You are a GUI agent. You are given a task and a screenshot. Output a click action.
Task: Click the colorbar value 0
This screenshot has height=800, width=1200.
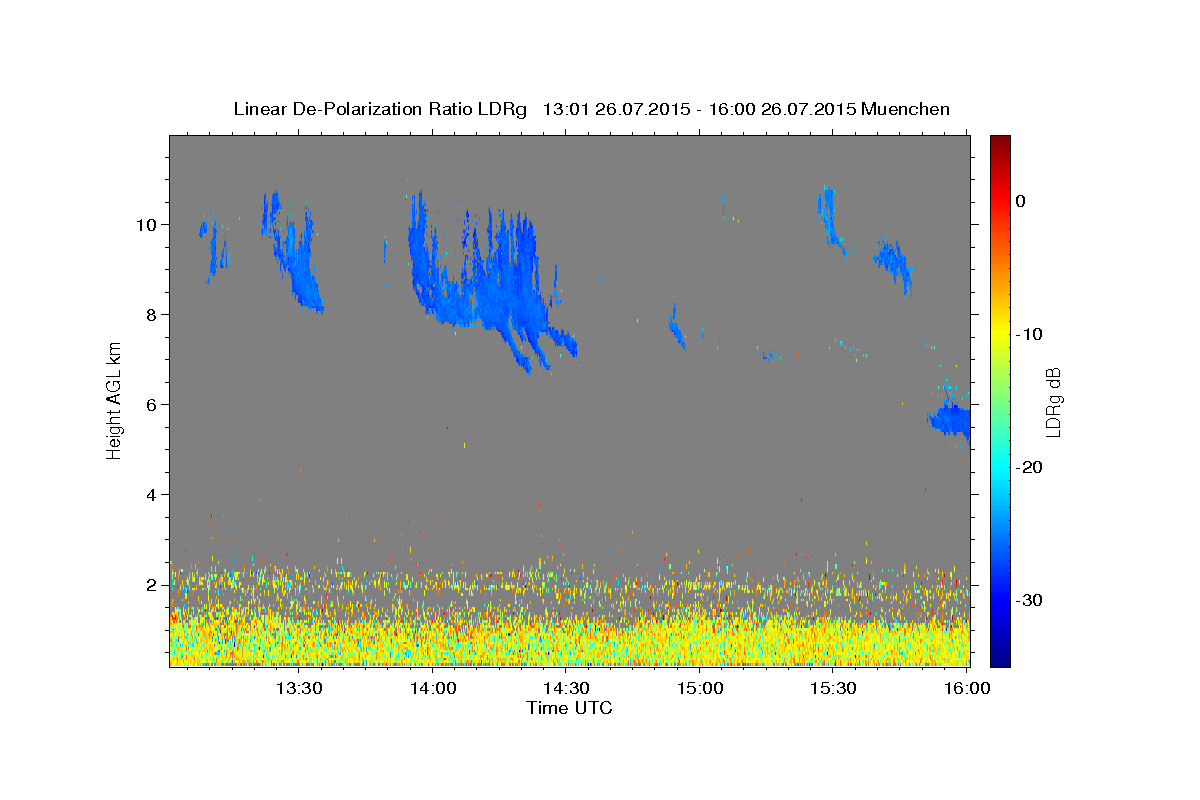(1021, 201)
